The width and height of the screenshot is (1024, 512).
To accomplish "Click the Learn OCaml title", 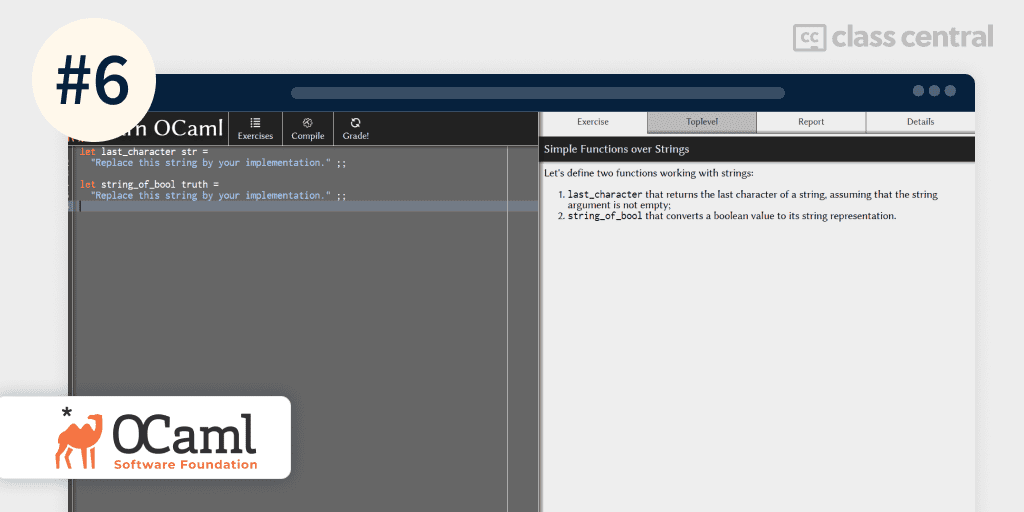I will (x=175, y=128).
